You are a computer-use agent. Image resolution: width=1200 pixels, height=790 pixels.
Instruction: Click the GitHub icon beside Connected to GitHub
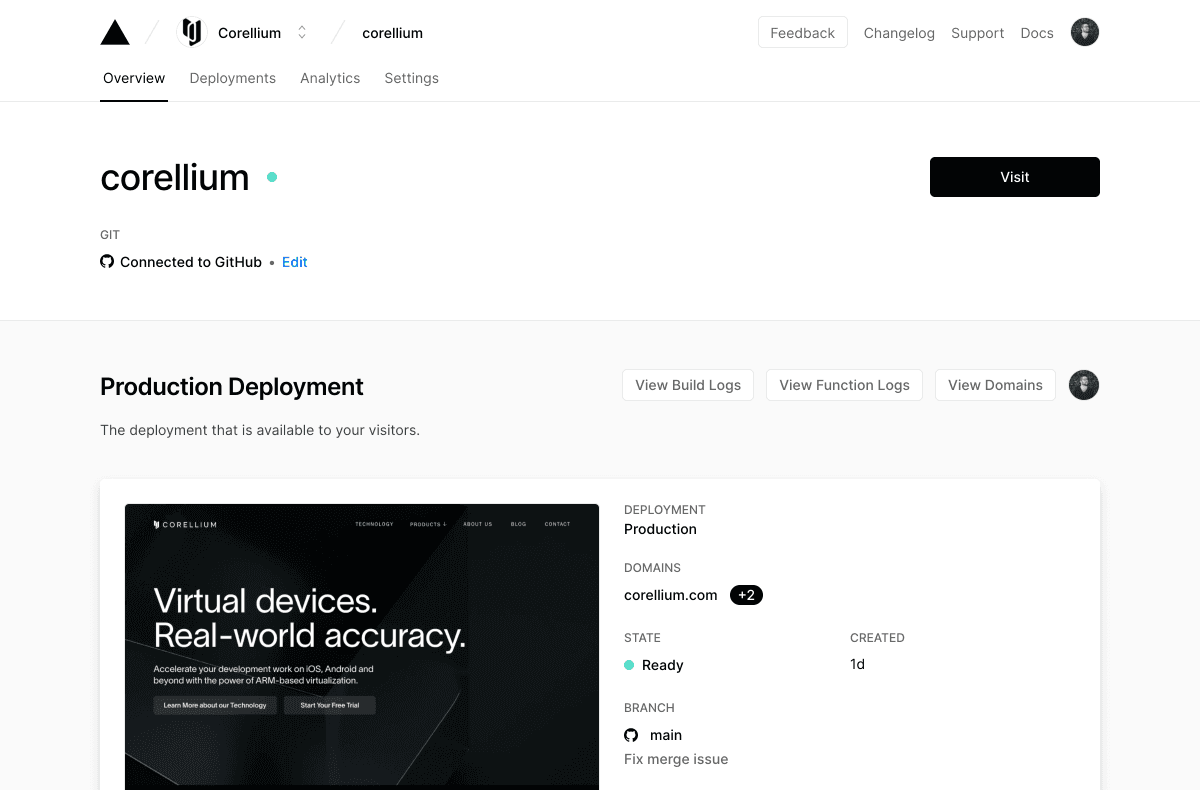point(107,262)
